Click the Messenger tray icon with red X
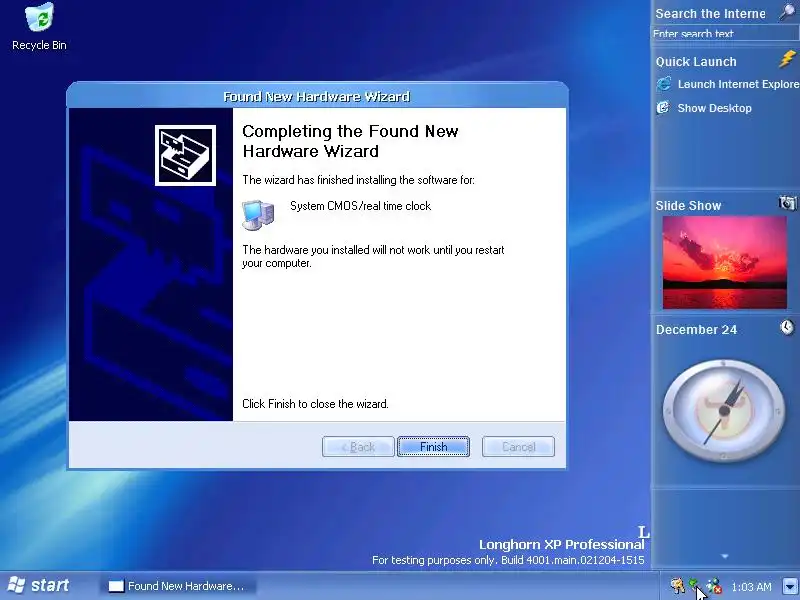Image resolution: width=800 pixels, height=600 pixels. [714, 586]
